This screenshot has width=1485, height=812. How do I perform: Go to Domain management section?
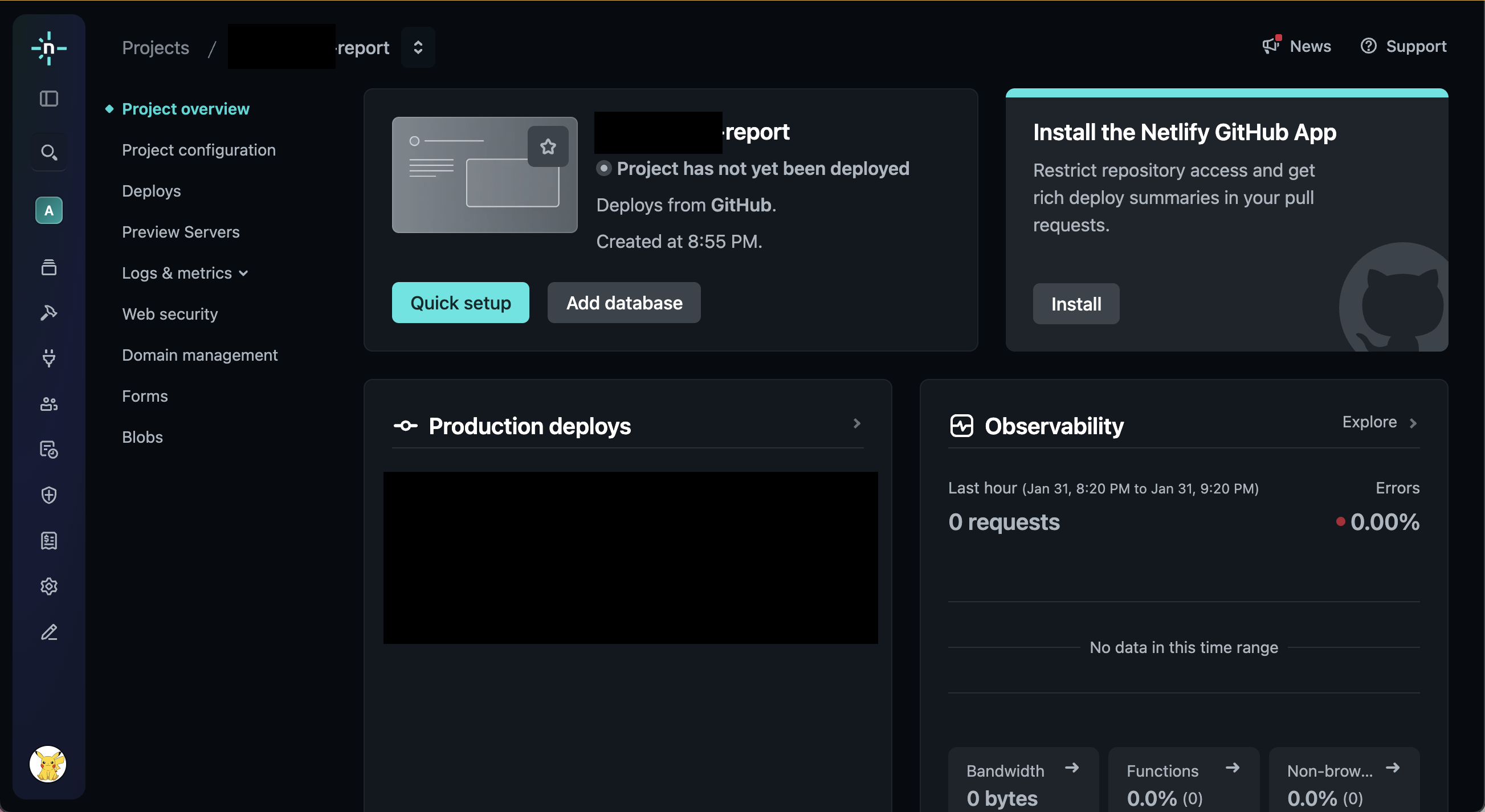[199, 355]
